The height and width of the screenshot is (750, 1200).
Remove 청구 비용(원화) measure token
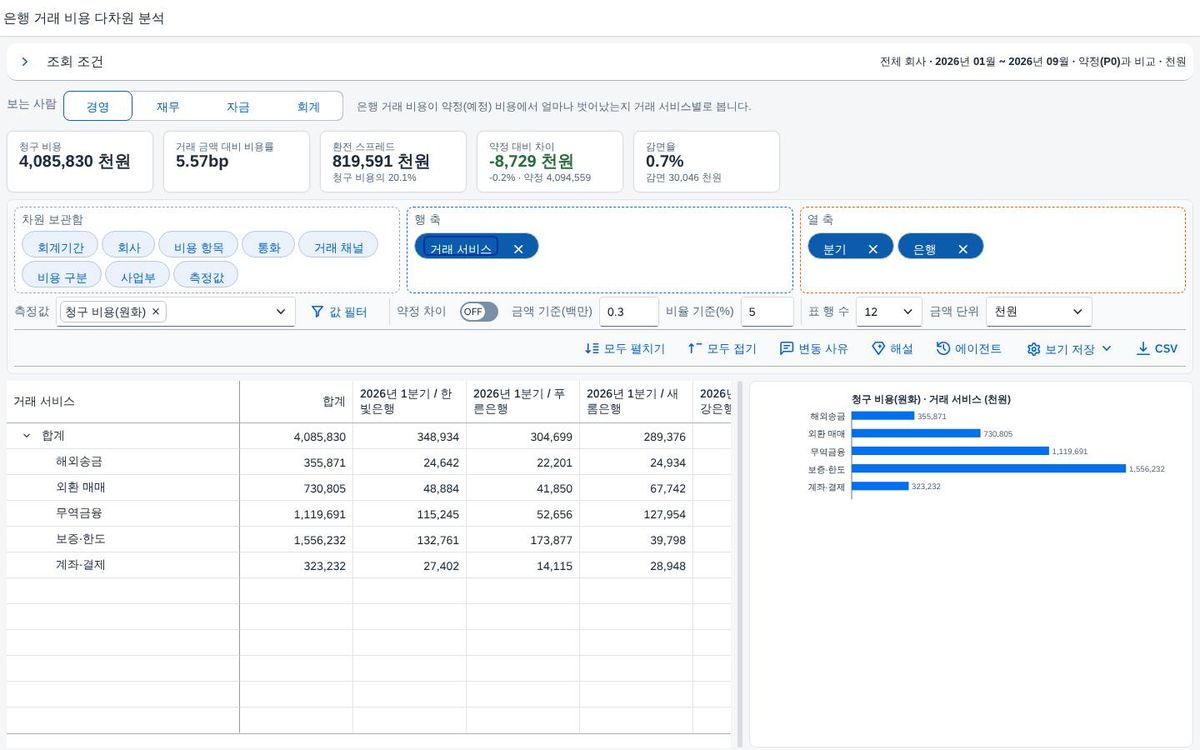point(156,312)
